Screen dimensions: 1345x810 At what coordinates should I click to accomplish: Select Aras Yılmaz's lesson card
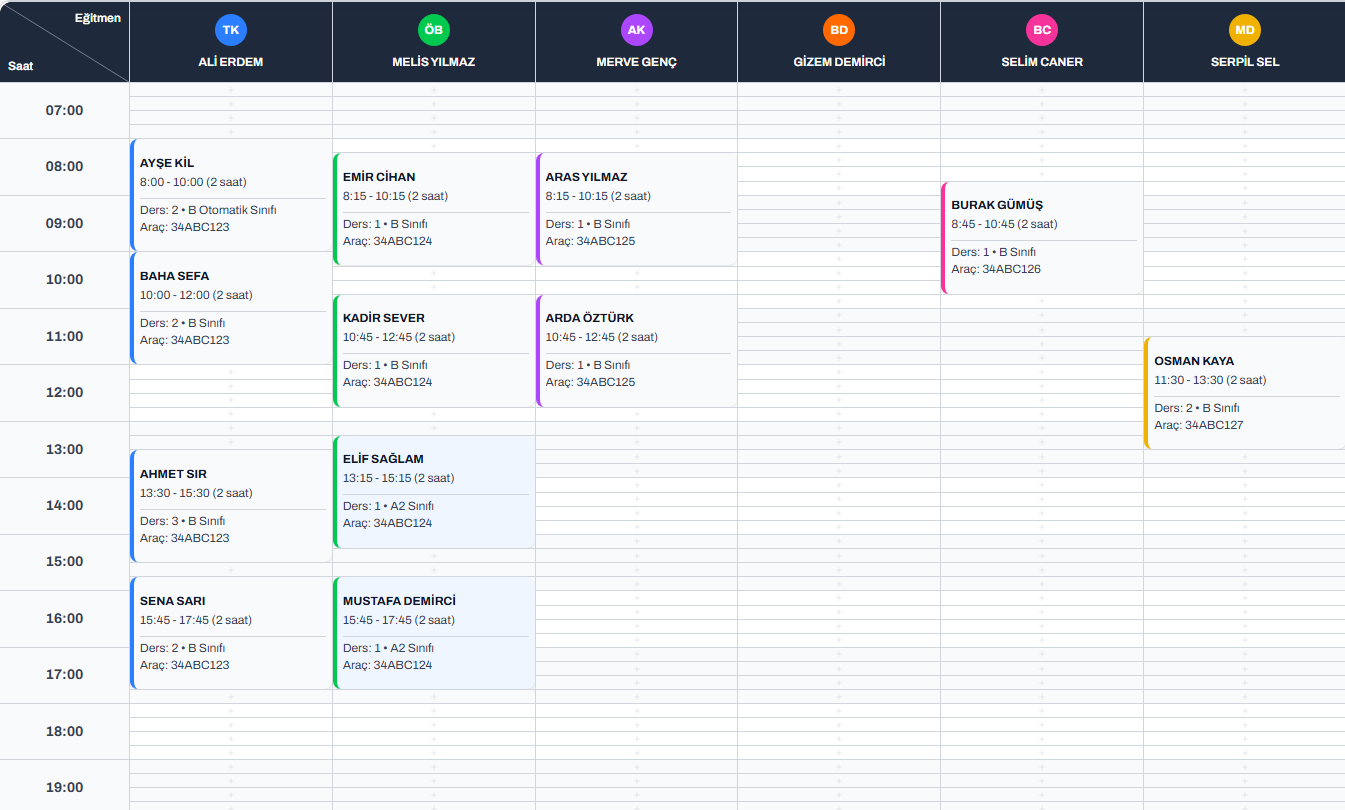(637, 208)
